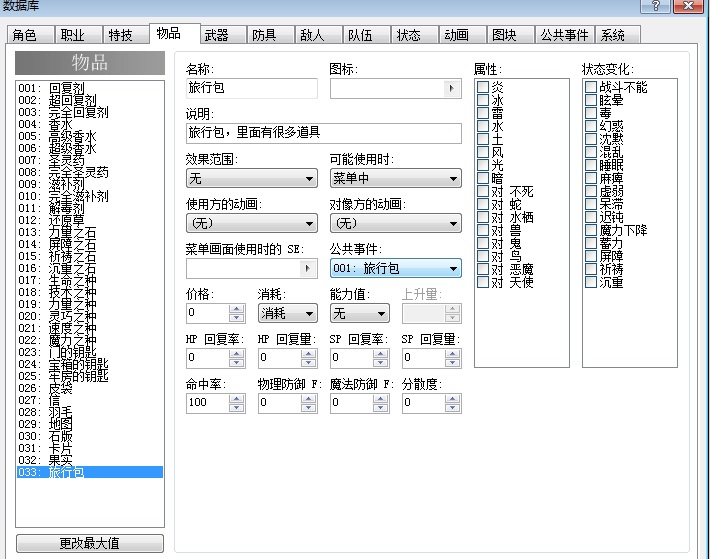Switch to the 武器 tab
Image resolution: width=710 pixels, height=559 pixels.
point(223,35)
